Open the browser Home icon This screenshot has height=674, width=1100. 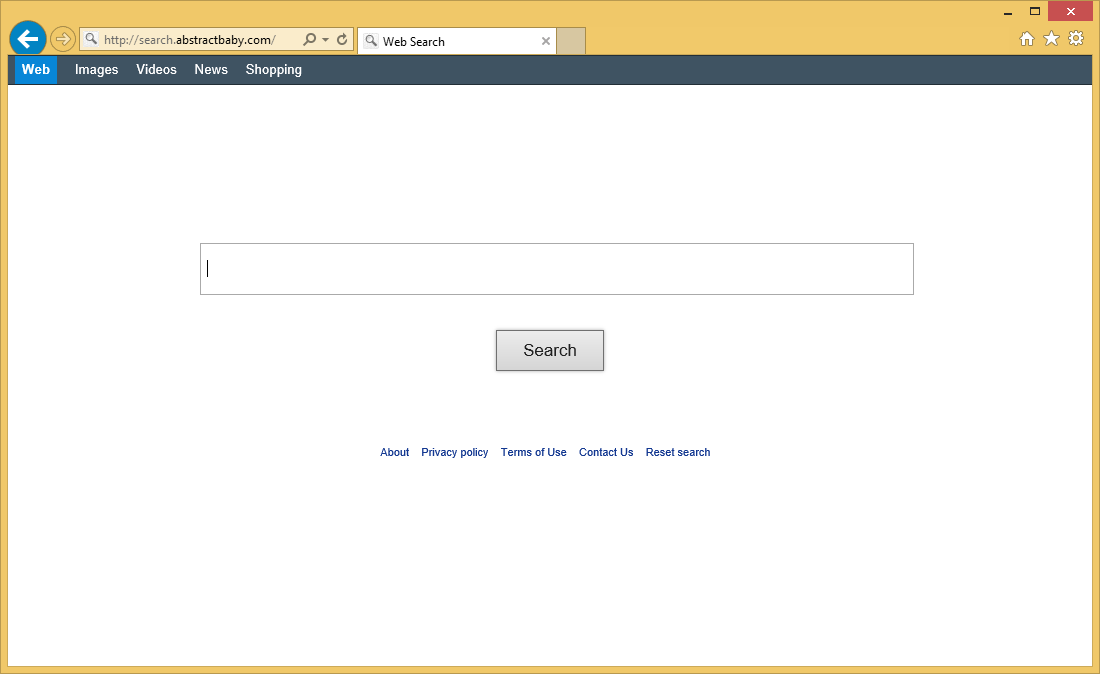pos(1026,39)
